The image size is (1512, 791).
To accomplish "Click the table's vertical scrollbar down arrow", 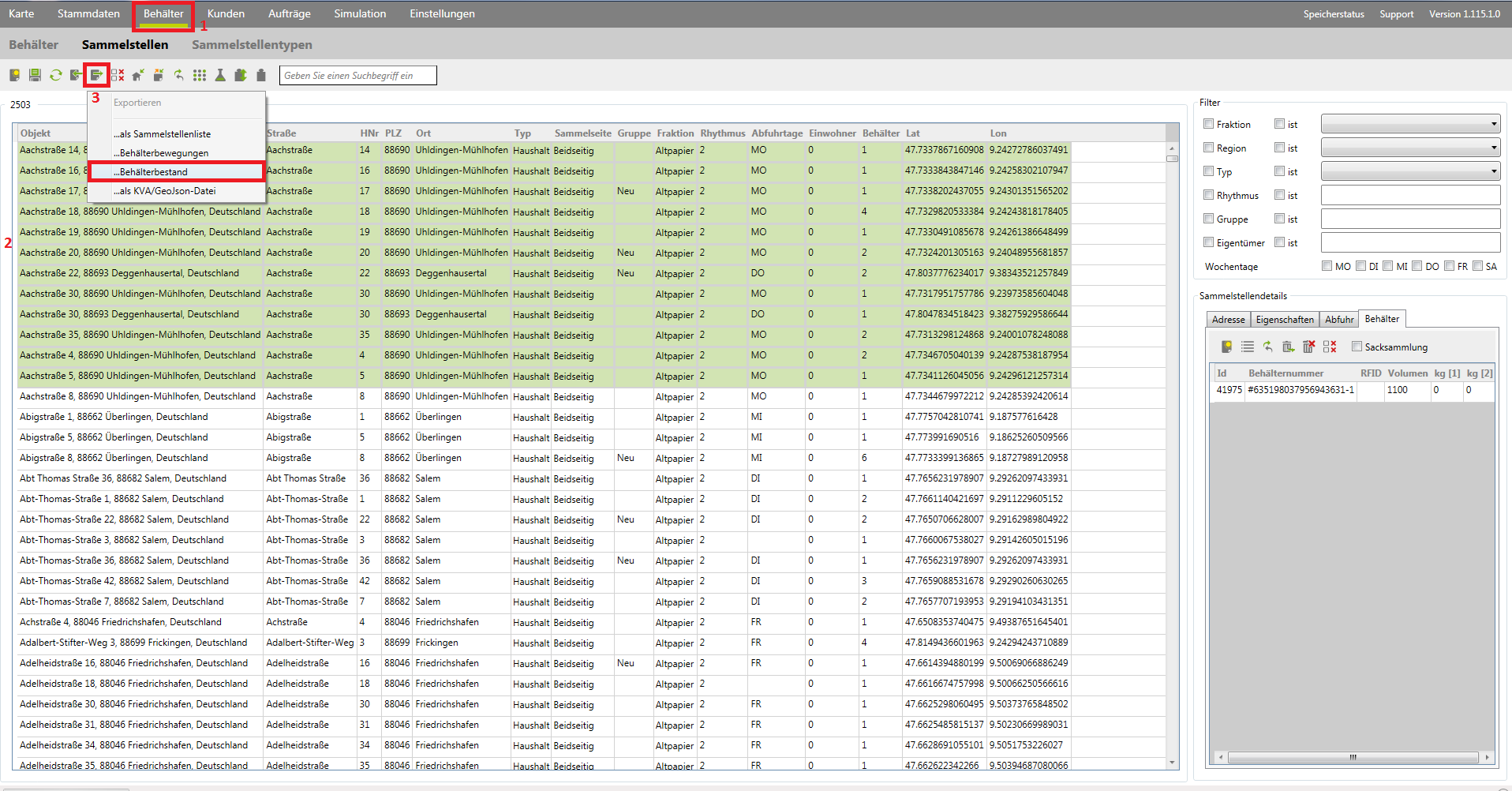I will tap(1172, 763).
